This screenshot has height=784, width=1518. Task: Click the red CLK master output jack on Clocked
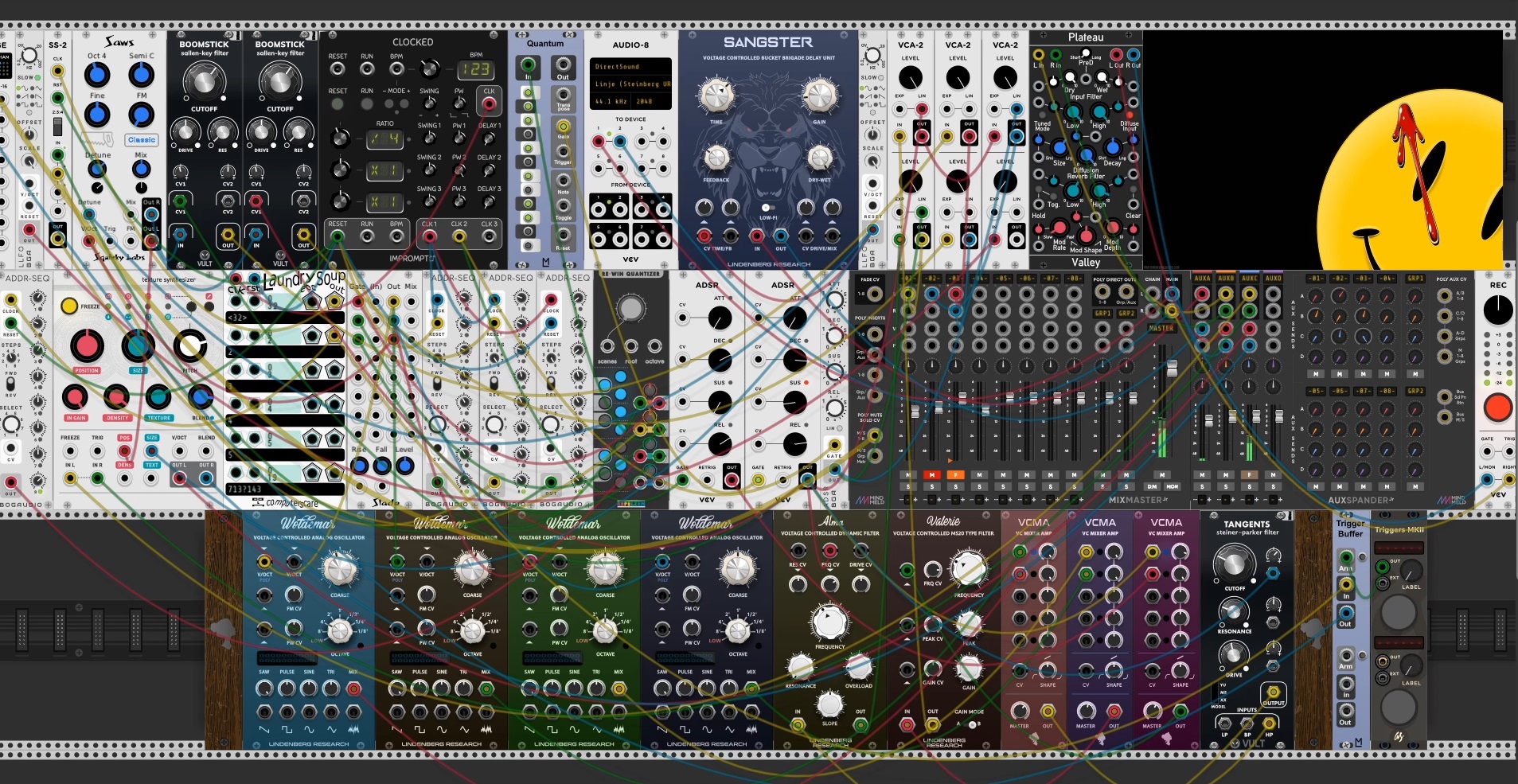489,104
